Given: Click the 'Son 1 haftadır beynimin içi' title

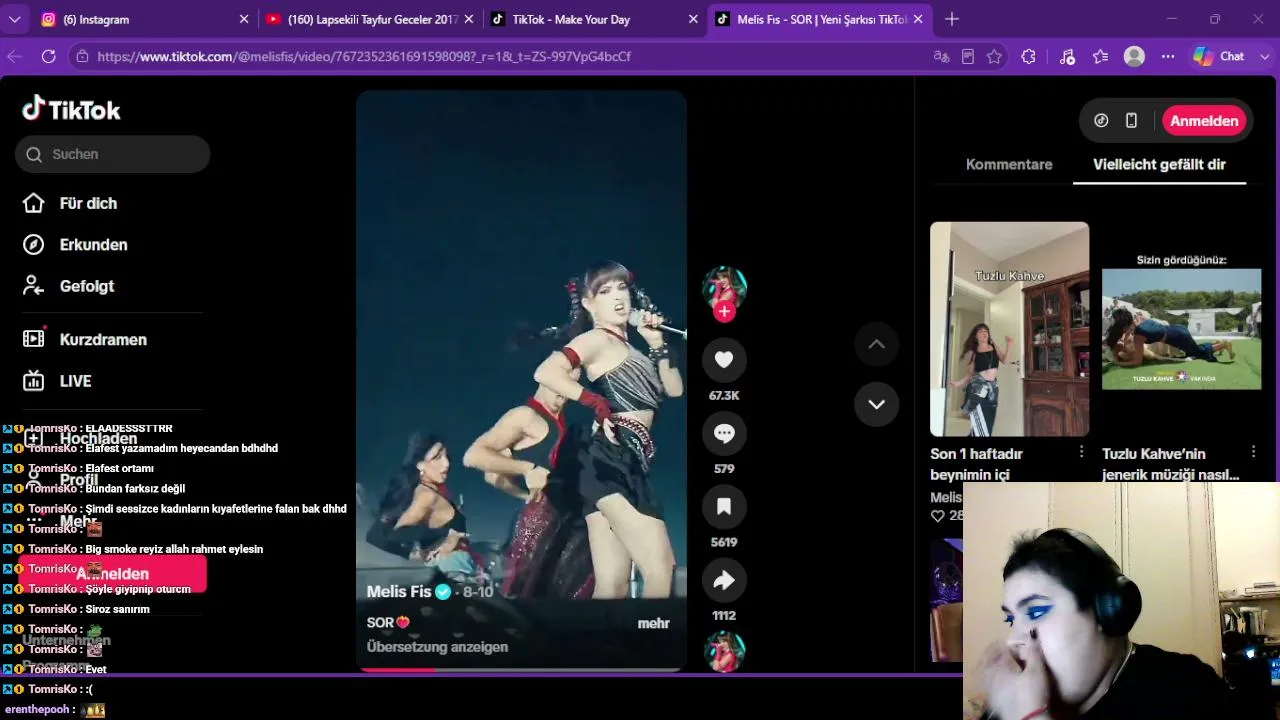Looking at the screenshot, I should 976,464.
